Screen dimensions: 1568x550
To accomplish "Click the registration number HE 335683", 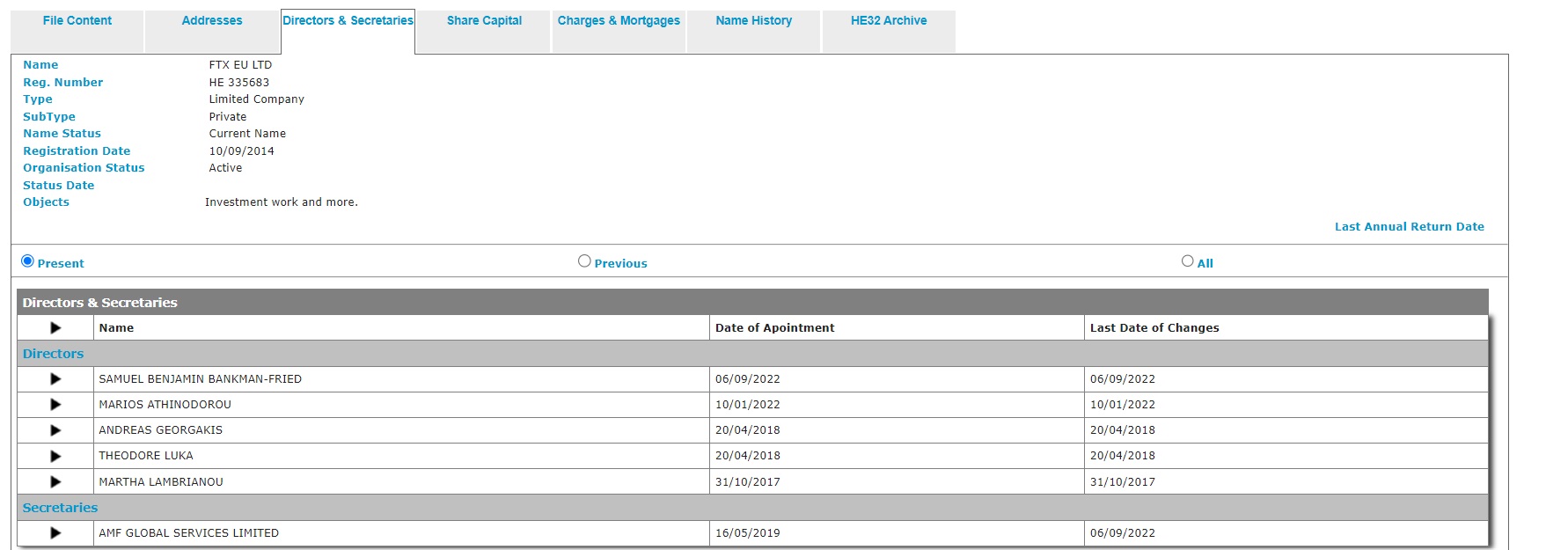I will [238, 83].
